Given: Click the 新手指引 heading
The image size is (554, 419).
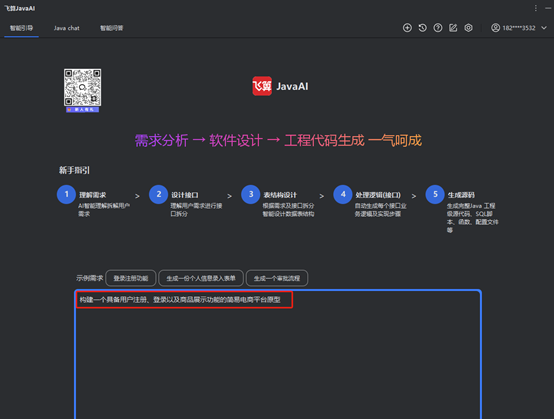Looking at the screenshot, I should [x=74, y=170].
